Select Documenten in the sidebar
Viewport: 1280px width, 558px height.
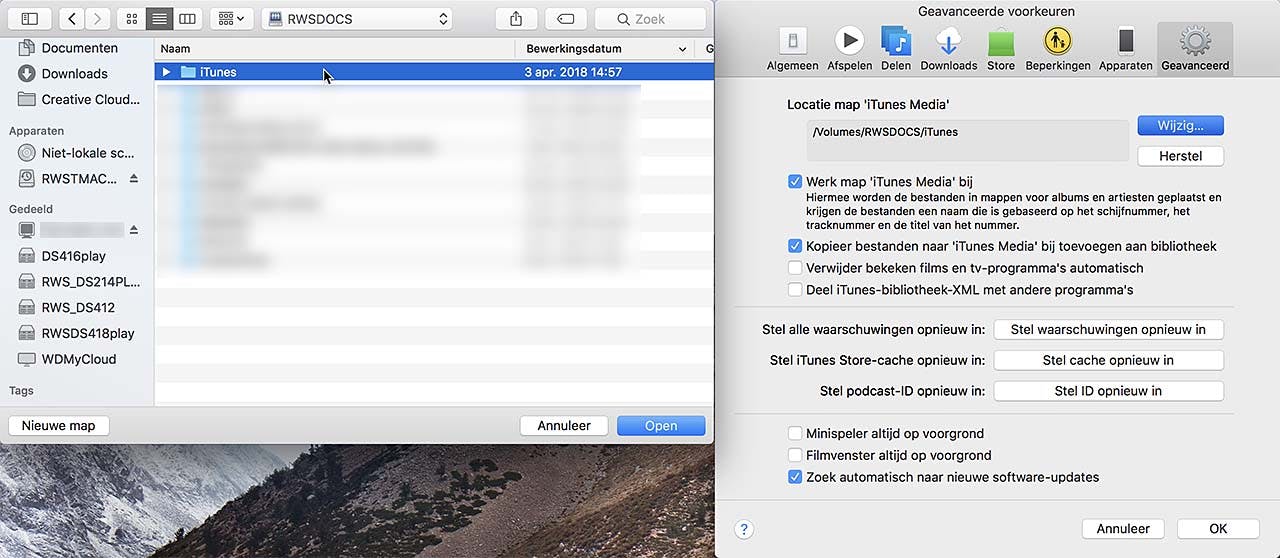click(77, 48)
